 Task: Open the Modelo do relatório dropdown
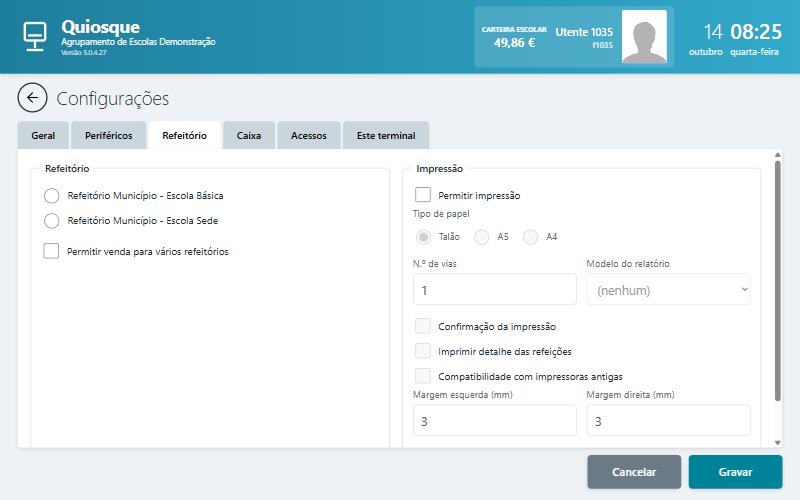point(668,289)
